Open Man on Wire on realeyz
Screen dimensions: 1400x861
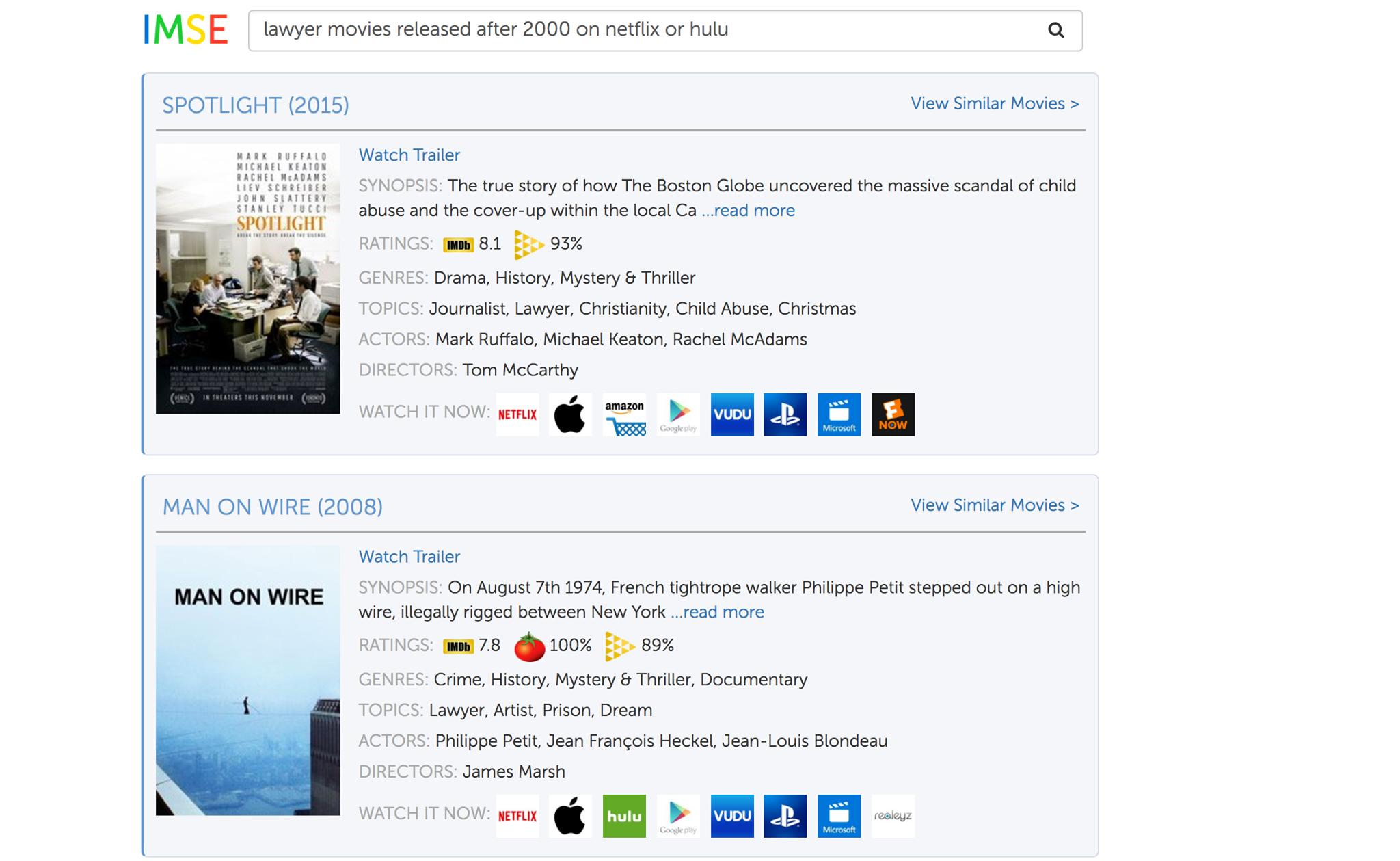click(893, 815)
